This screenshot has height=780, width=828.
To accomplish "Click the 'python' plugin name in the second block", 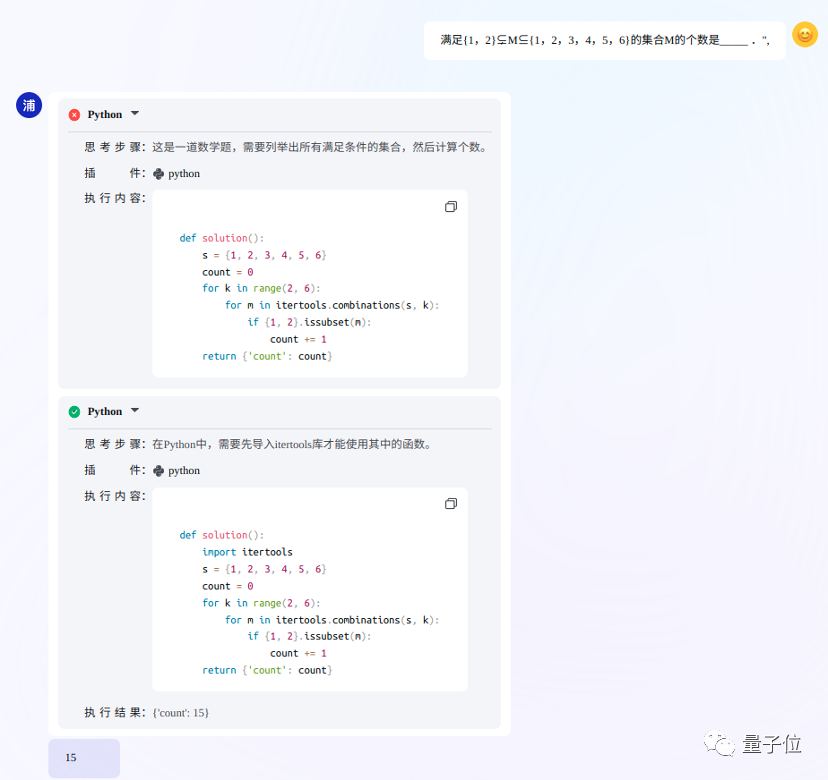I will click(x=184, y=471).
